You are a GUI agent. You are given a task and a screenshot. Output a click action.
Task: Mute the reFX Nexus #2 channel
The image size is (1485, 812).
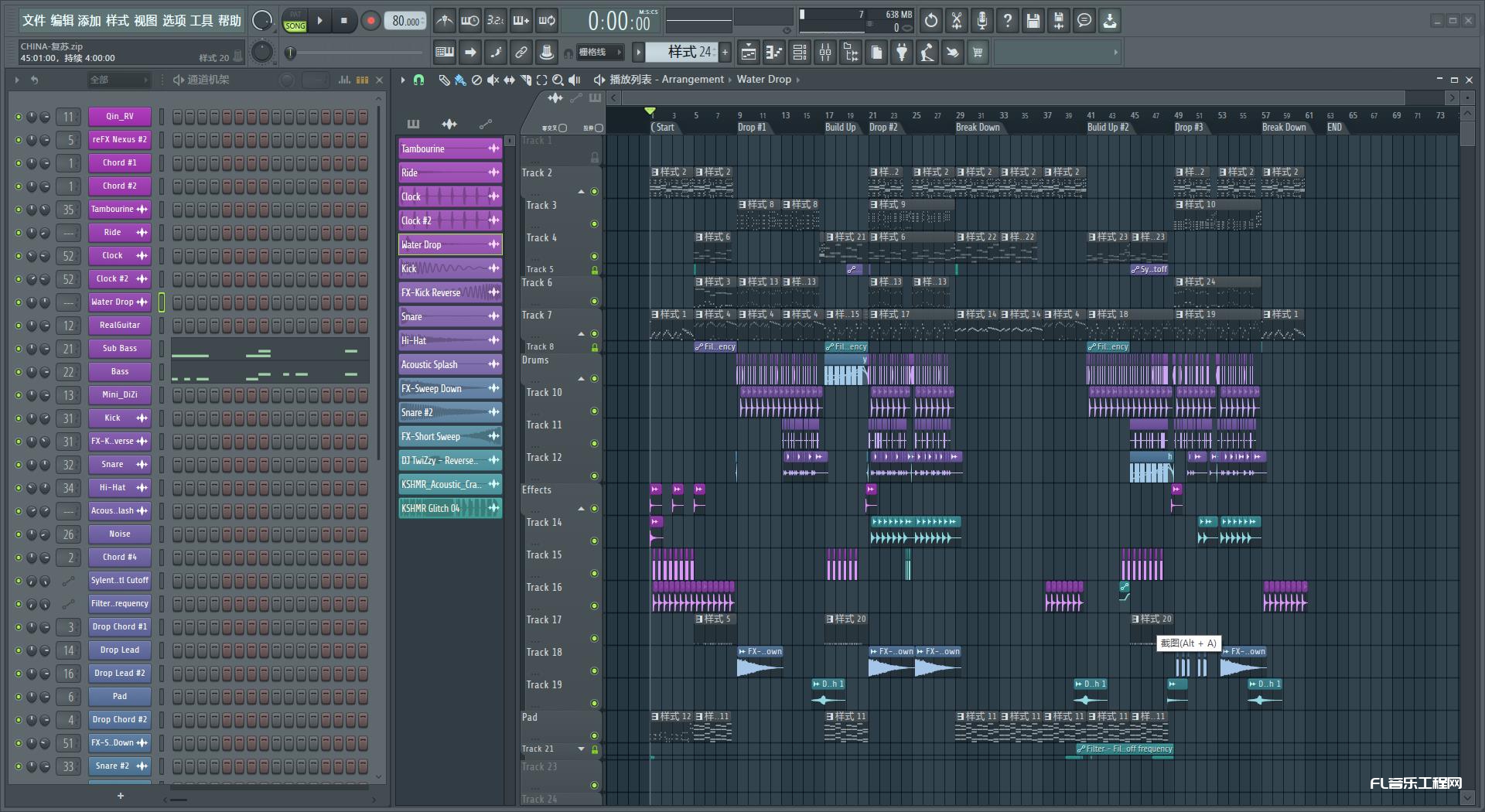coord(19,140)
